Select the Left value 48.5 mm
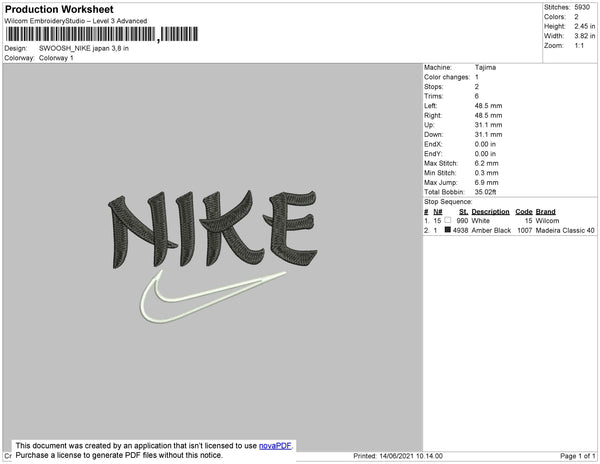The width and height of the screenshot is (600, 464). (x=488, y=106)
